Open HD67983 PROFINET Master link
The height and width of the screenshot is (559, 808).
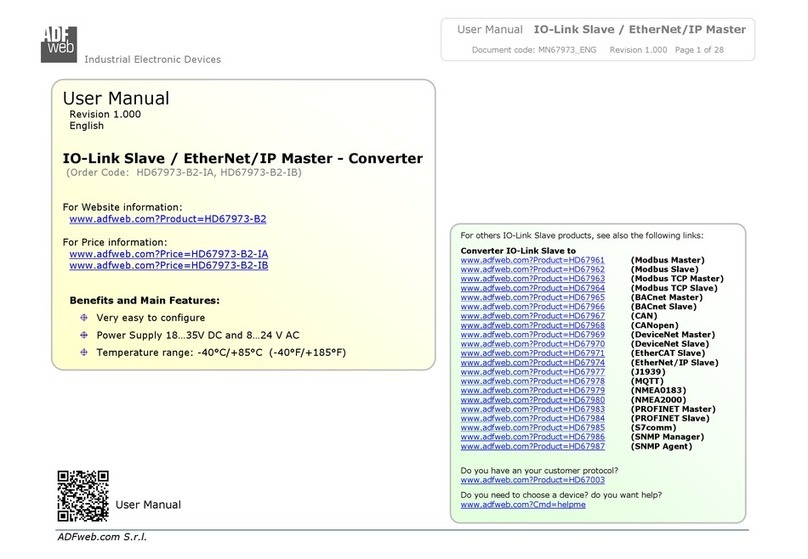(532, 409)
